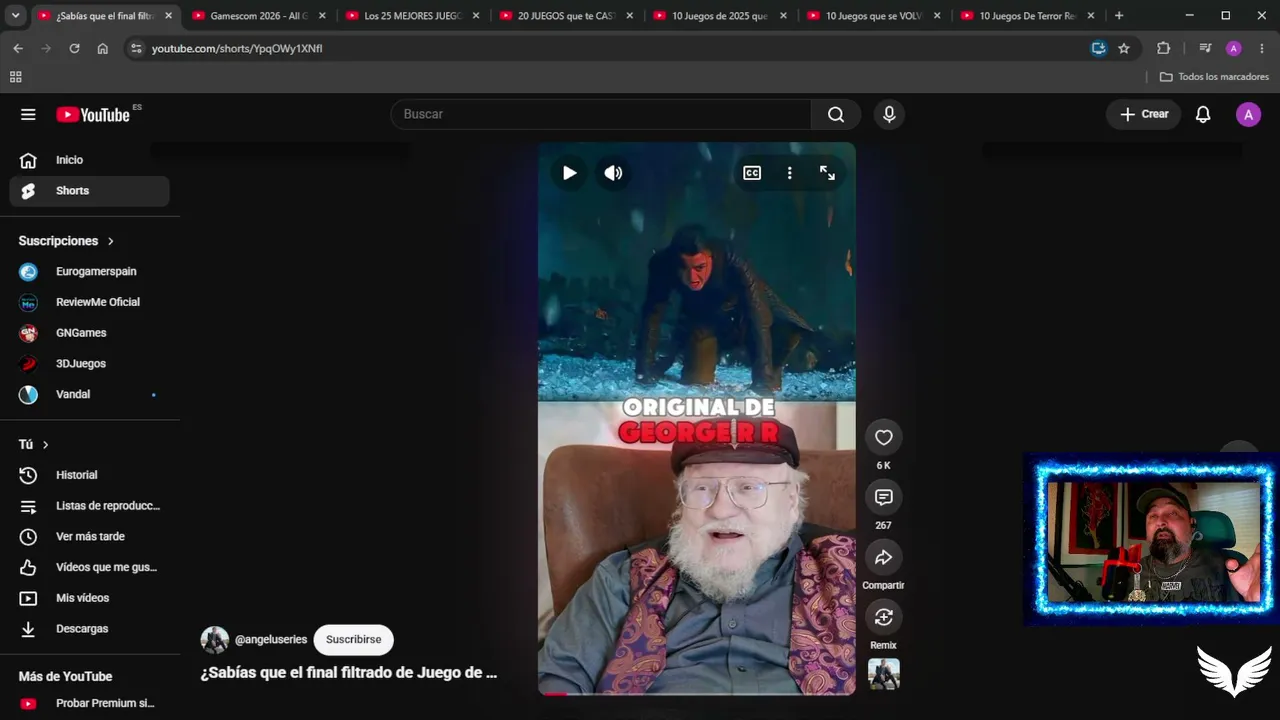The height and width of the screenshot is (720, 1280).
Task: Click the Crear button
Action: (1144, 114)
